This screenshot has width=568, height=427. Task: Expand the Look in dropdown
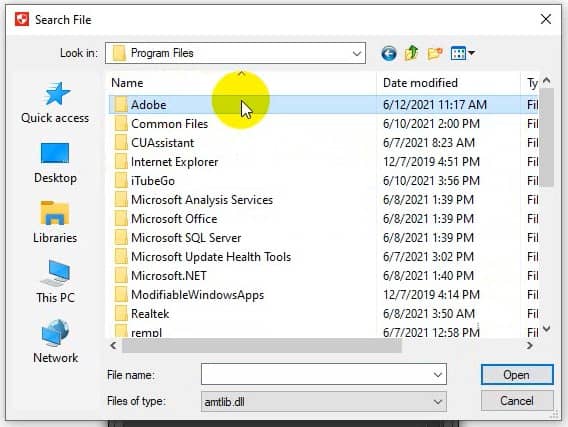356,54
